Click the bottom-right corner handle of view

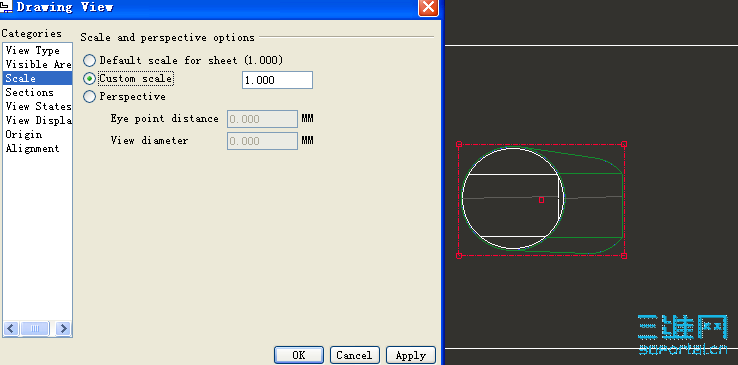pos(624,255)
